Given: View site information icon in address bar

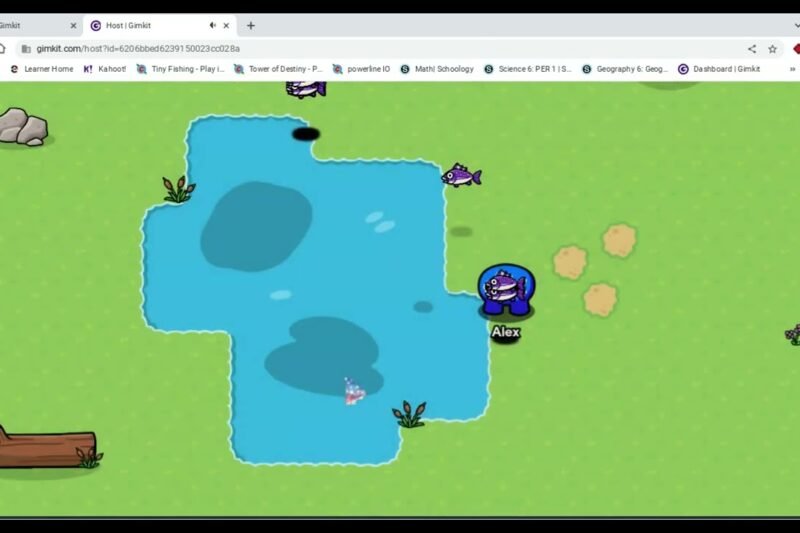Looking at the screenshot, I should [26, 49].
